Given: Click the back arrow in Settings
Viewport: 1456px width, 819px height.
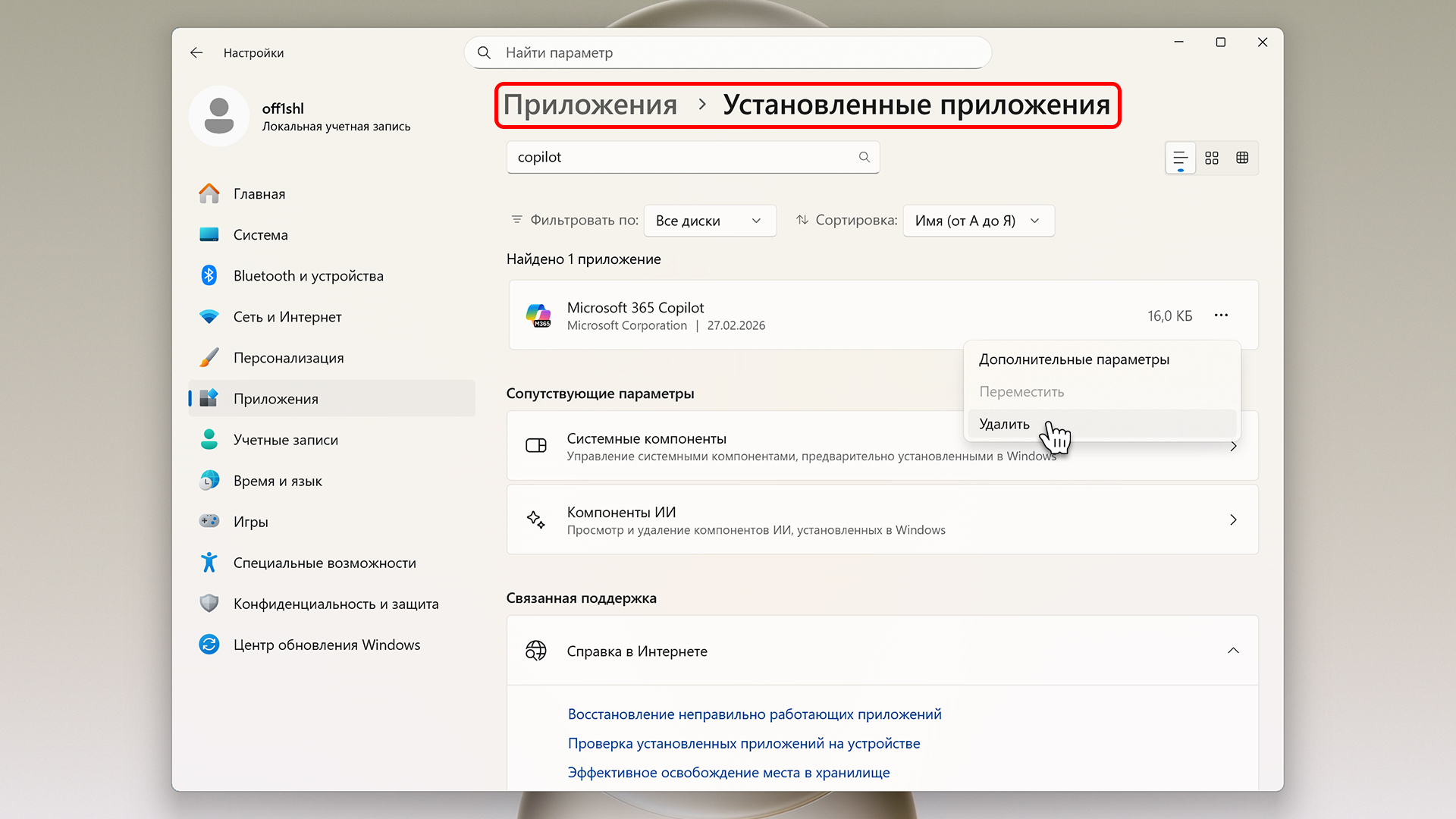Looking at the screenshot, I should click(x=196, y=52).
